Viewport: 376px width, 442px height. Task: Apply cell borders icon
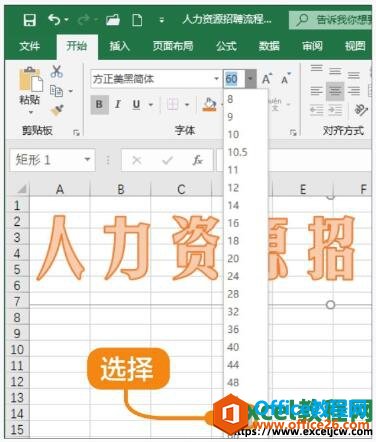(x=173, y=105)
